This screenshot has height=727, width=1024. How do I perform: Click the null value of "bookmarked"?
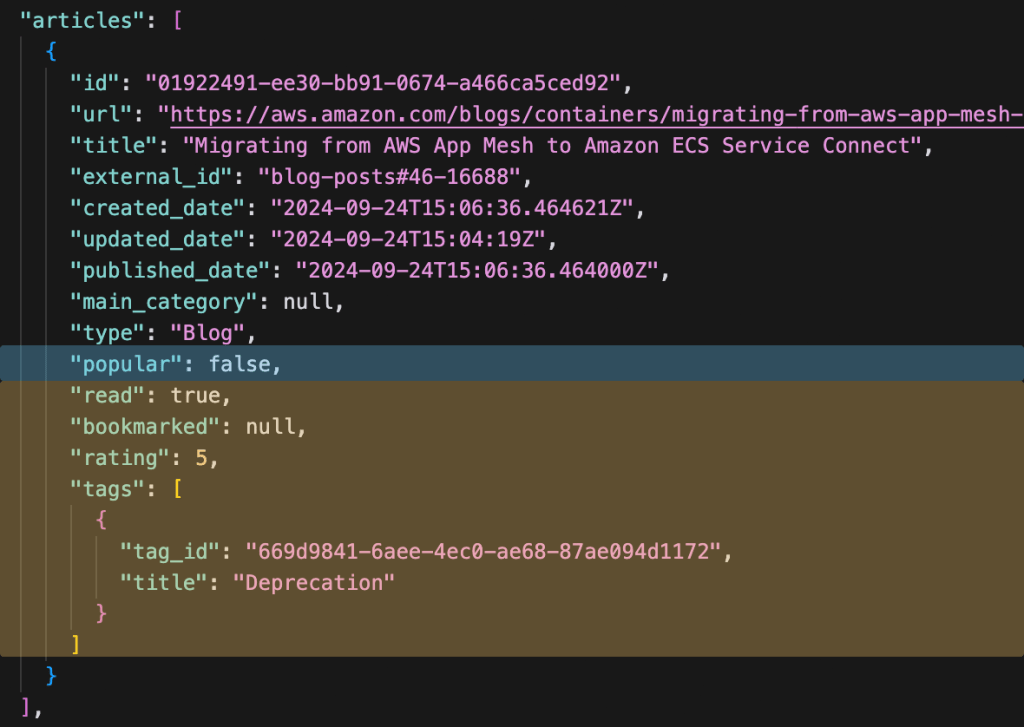pyautogui.click(x=271, y=427)
